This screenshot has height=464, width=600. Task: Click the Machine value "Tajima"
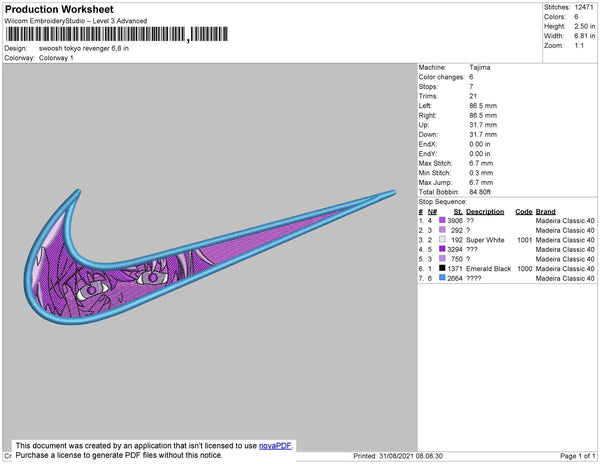pyautogui.click(x=480, y=67)
